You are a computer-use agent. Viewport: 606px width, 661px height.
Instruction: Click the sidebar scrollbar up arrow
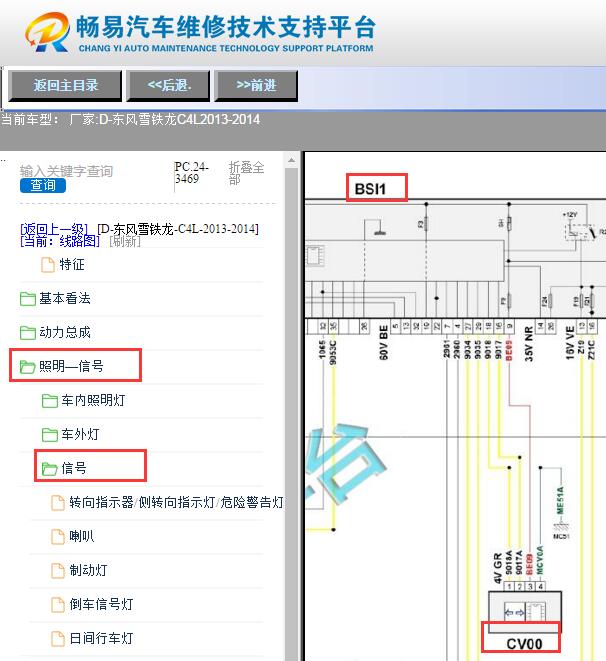pyautogui.click(x=291, y=160)
